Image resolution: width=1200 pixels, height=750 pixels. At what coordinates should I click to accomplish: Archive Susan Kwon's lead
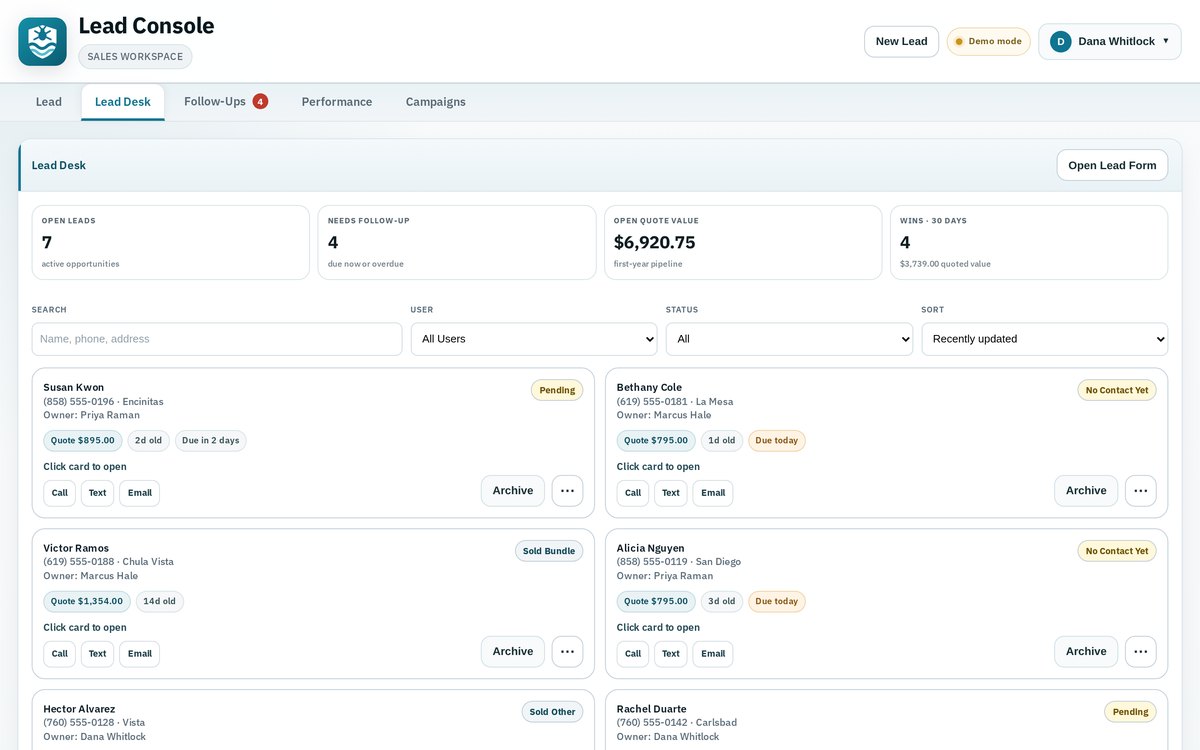pyautogui.click(x=513, y=491)
